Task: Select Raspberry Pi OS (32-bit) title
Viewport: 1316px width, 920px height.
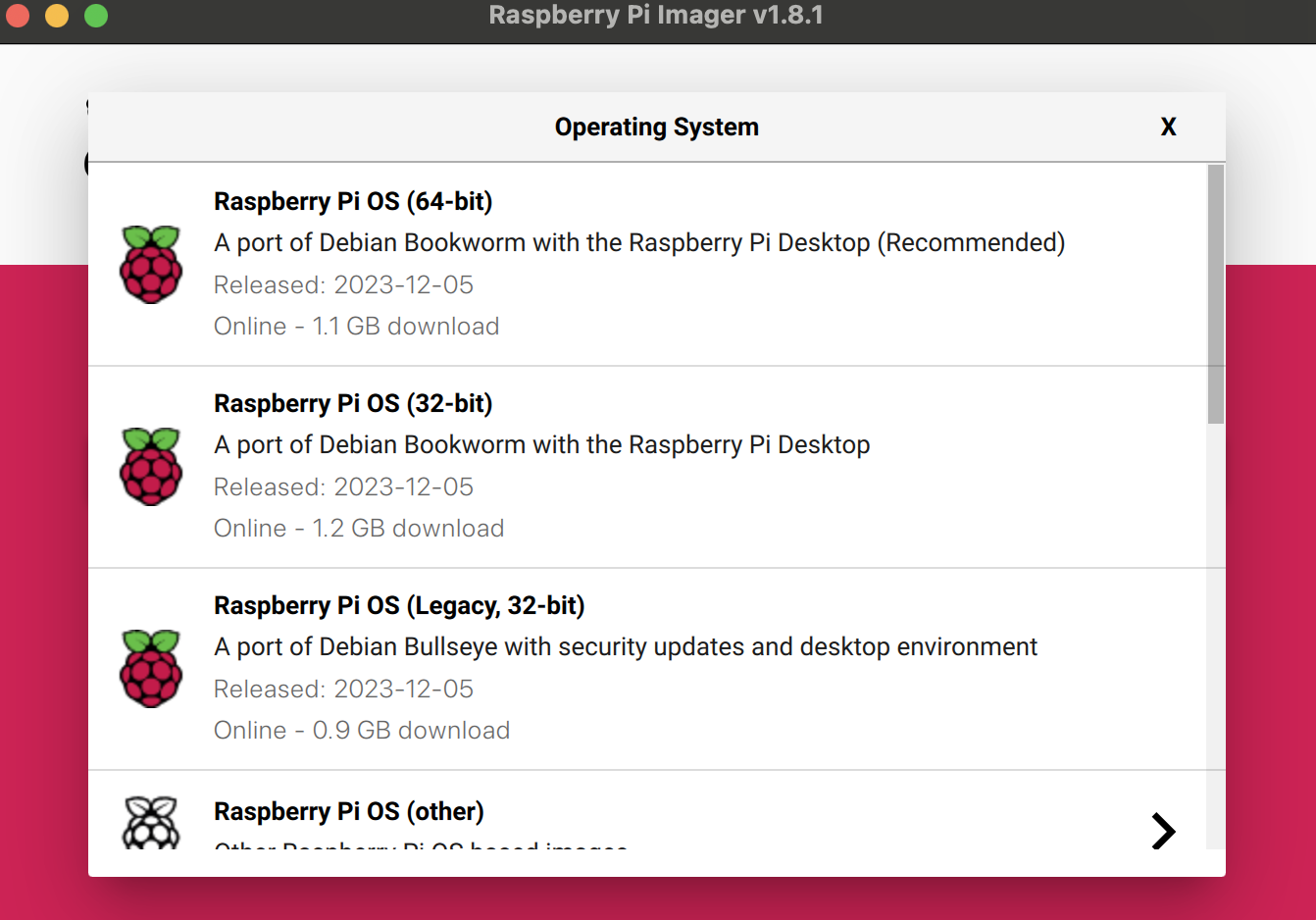Action: [353, 403]
